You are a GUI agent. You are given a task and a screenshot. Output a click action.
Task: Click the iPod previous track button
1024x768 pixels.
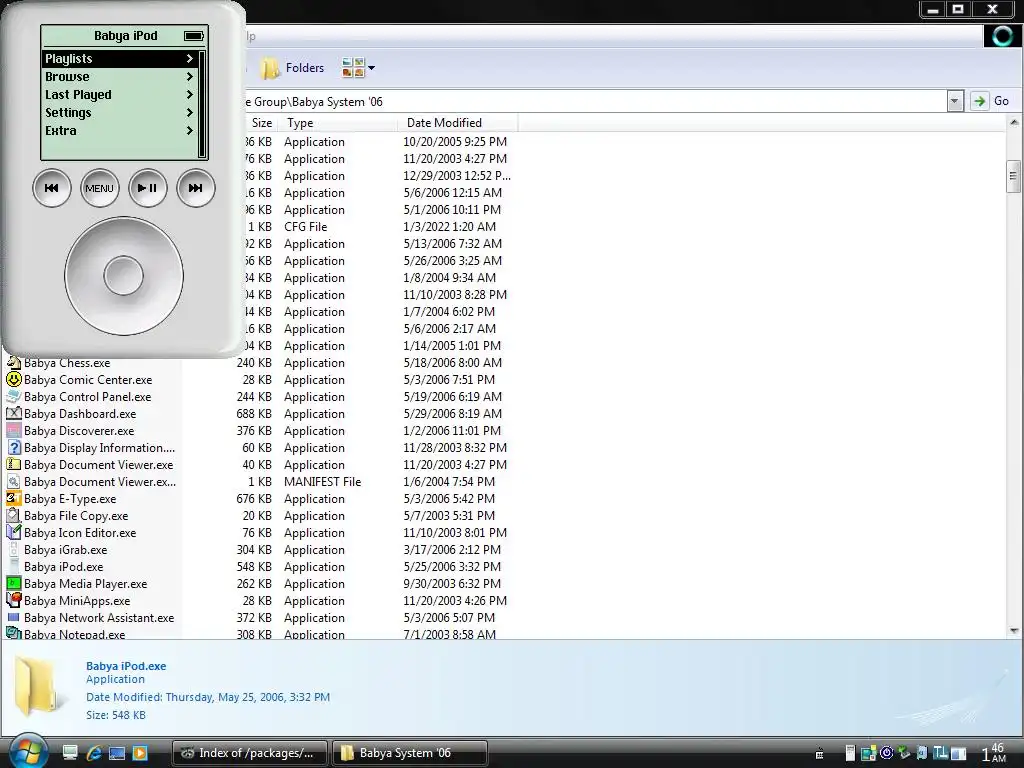(52, 188)
